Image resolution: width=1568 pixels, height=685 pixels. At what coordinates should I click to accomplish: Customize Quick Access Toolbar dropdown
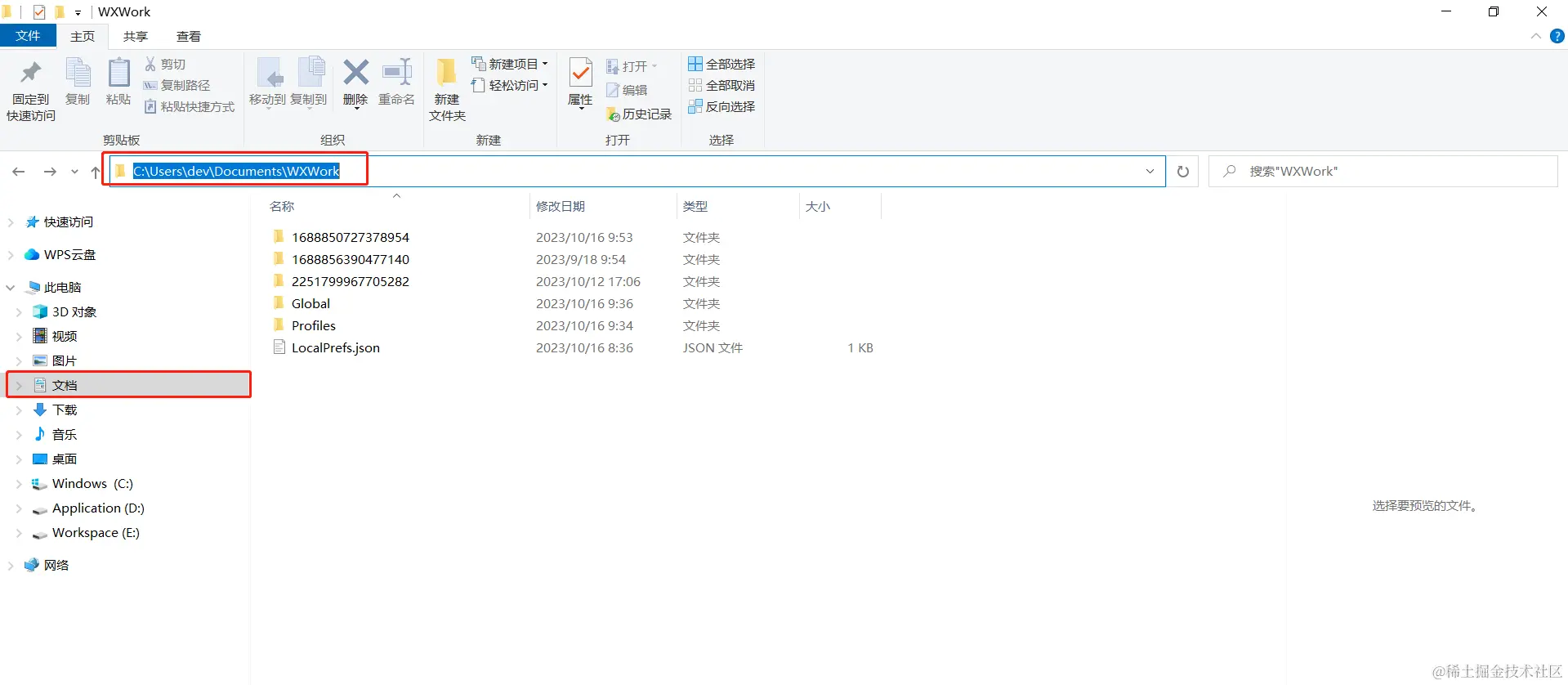[x=78, y=12]
